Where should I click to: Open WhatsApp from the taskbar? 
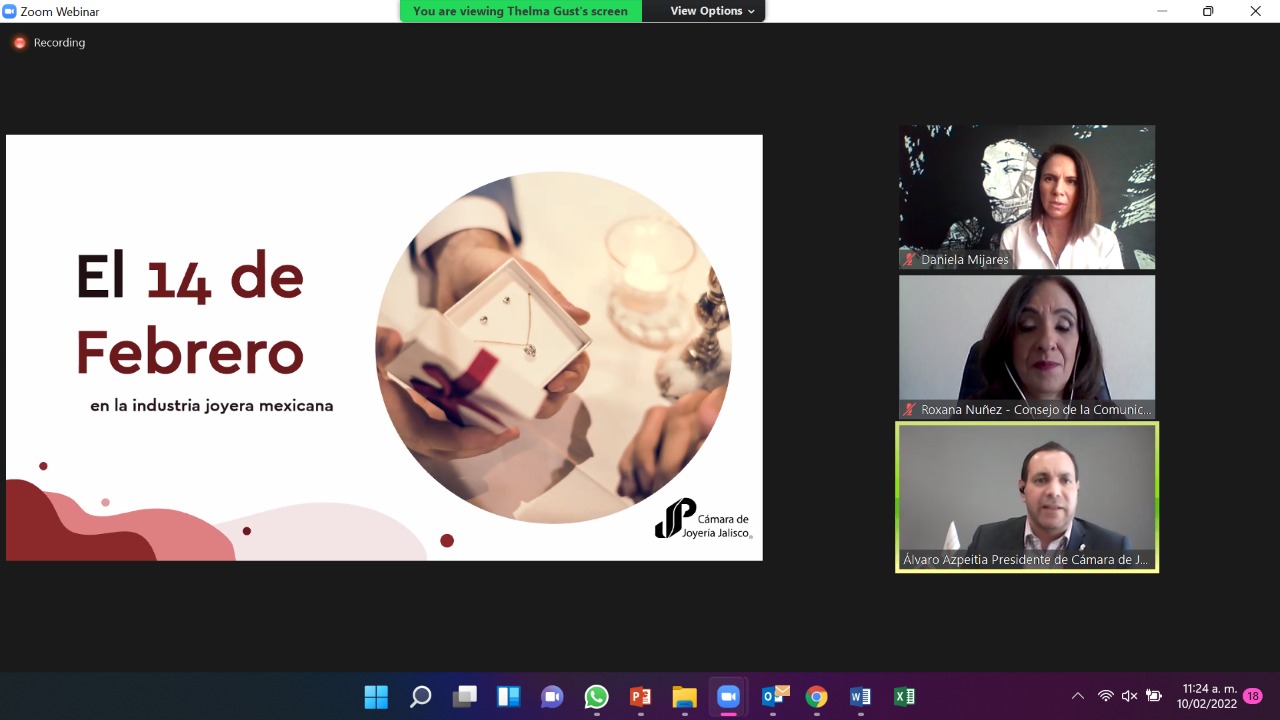tap(596, 697)
